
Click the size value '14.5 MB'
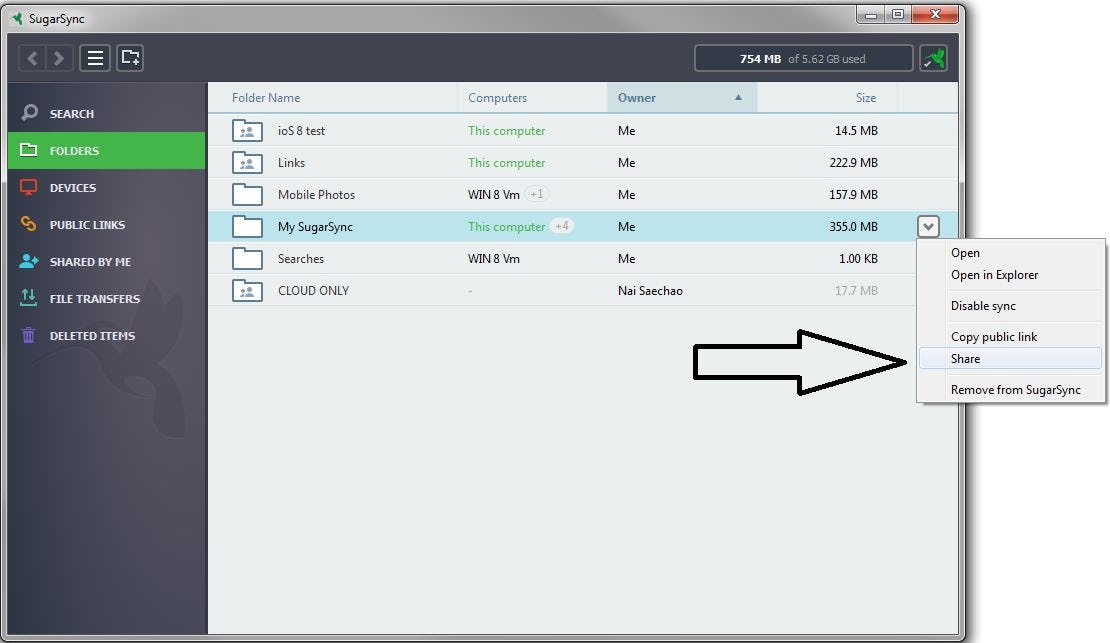(x=856, y=130)
